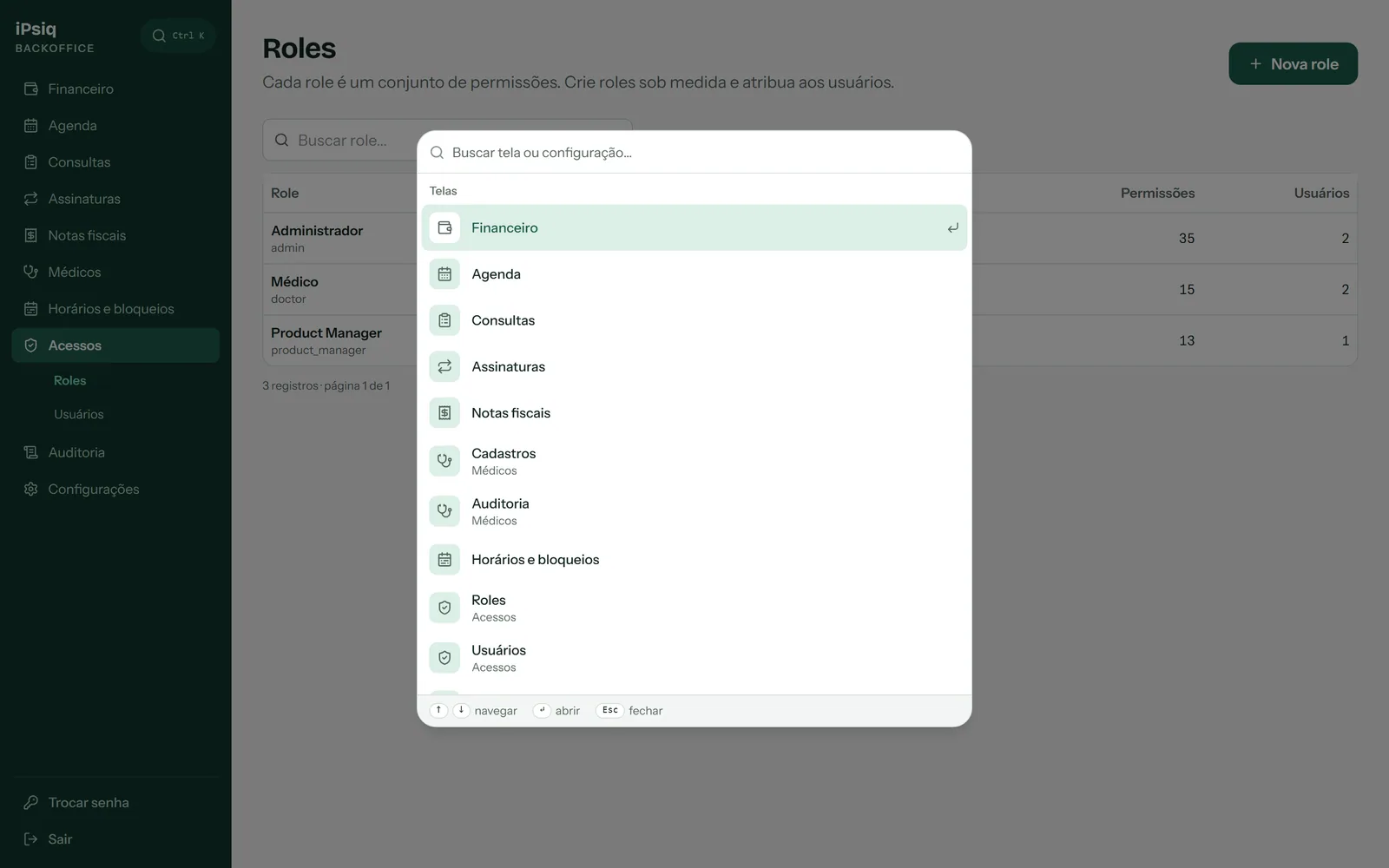Click the Permissões column header
Screen dimensions: 1389x868
point(1157,193)
